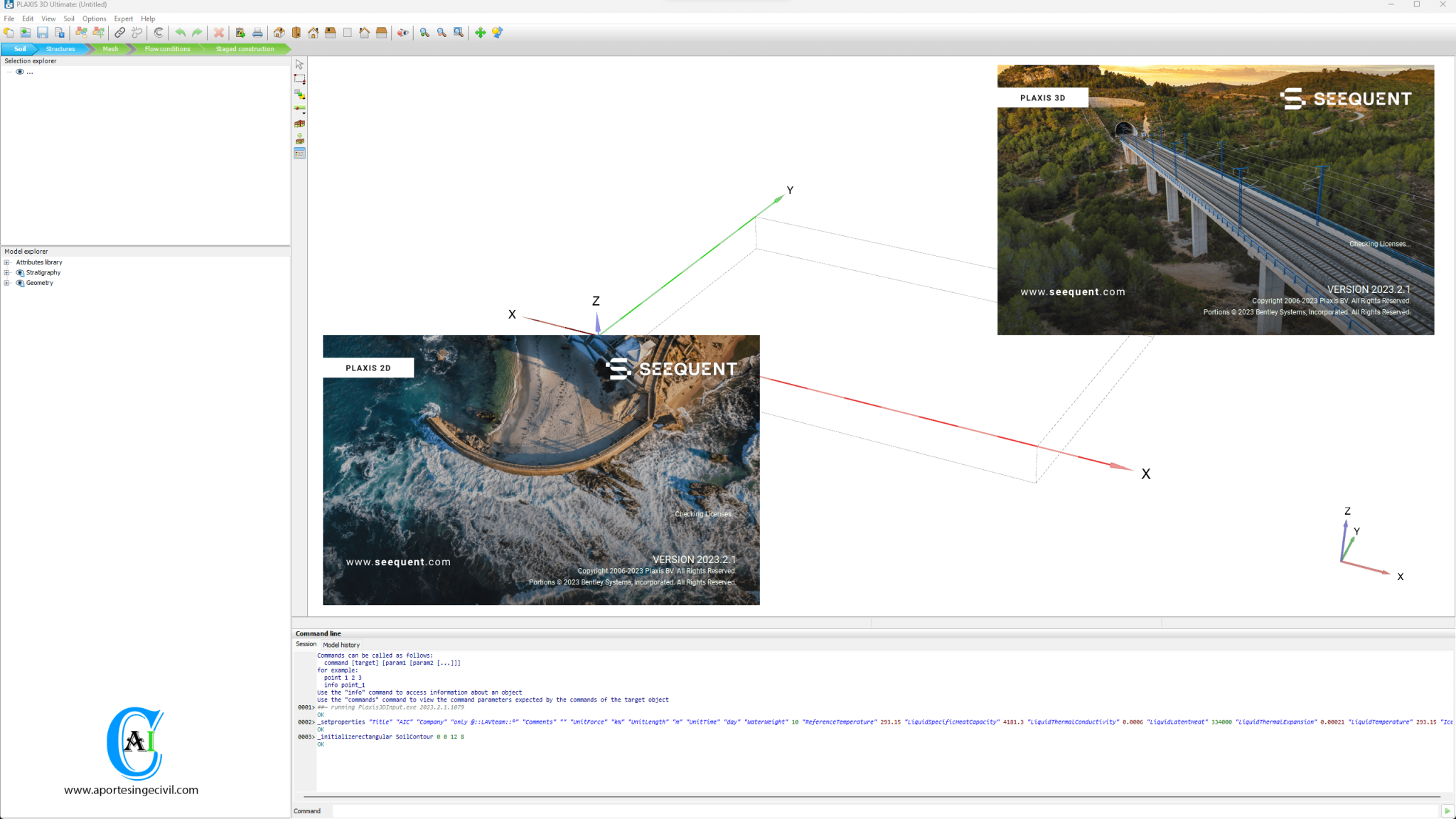Click the Save project toolbar icon
The width and height of the screenshot is (1456, 819).
[x=43, y=33]
